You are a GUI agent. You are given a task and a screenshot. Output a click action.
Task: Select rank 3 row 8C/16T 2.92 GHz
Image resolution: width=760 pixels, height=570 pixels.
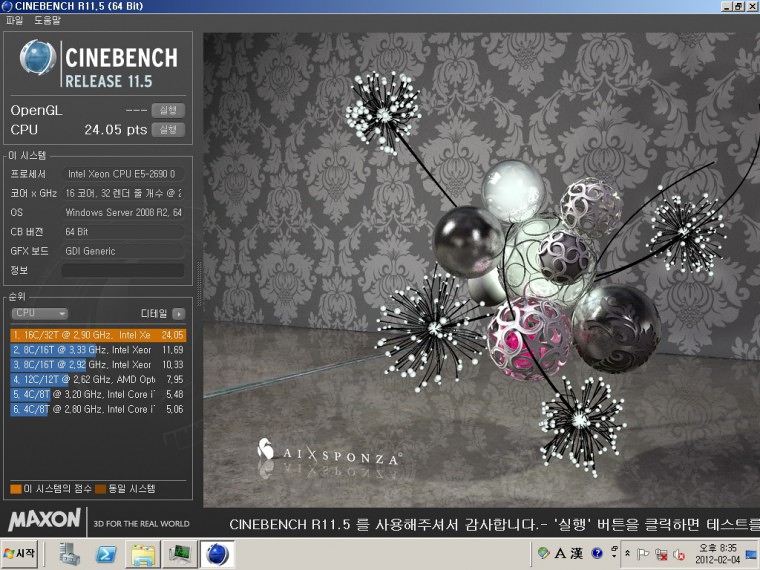point(98,364)
